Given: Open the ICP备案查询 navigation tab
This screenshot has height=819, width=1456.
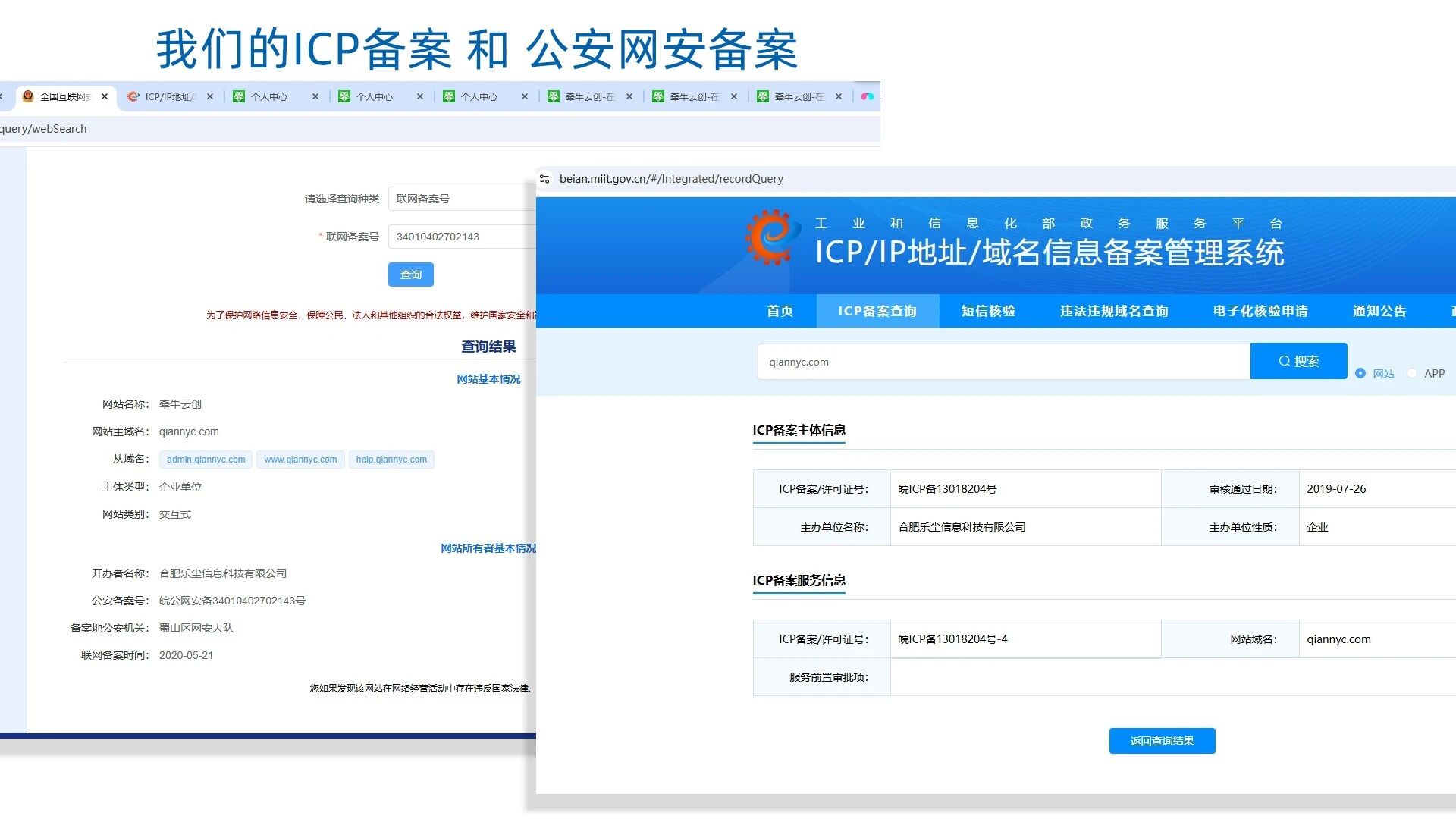Looking at the screenshot, I should [x=877, y=311].
